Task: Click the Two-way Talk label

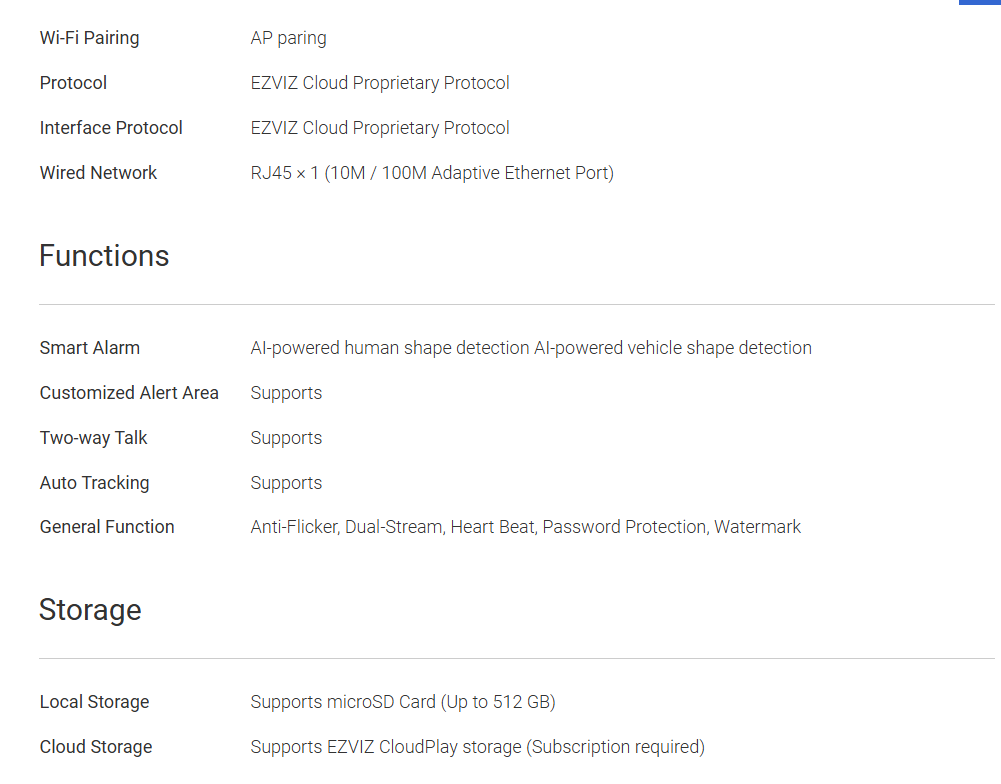Action: coord(94,438)
